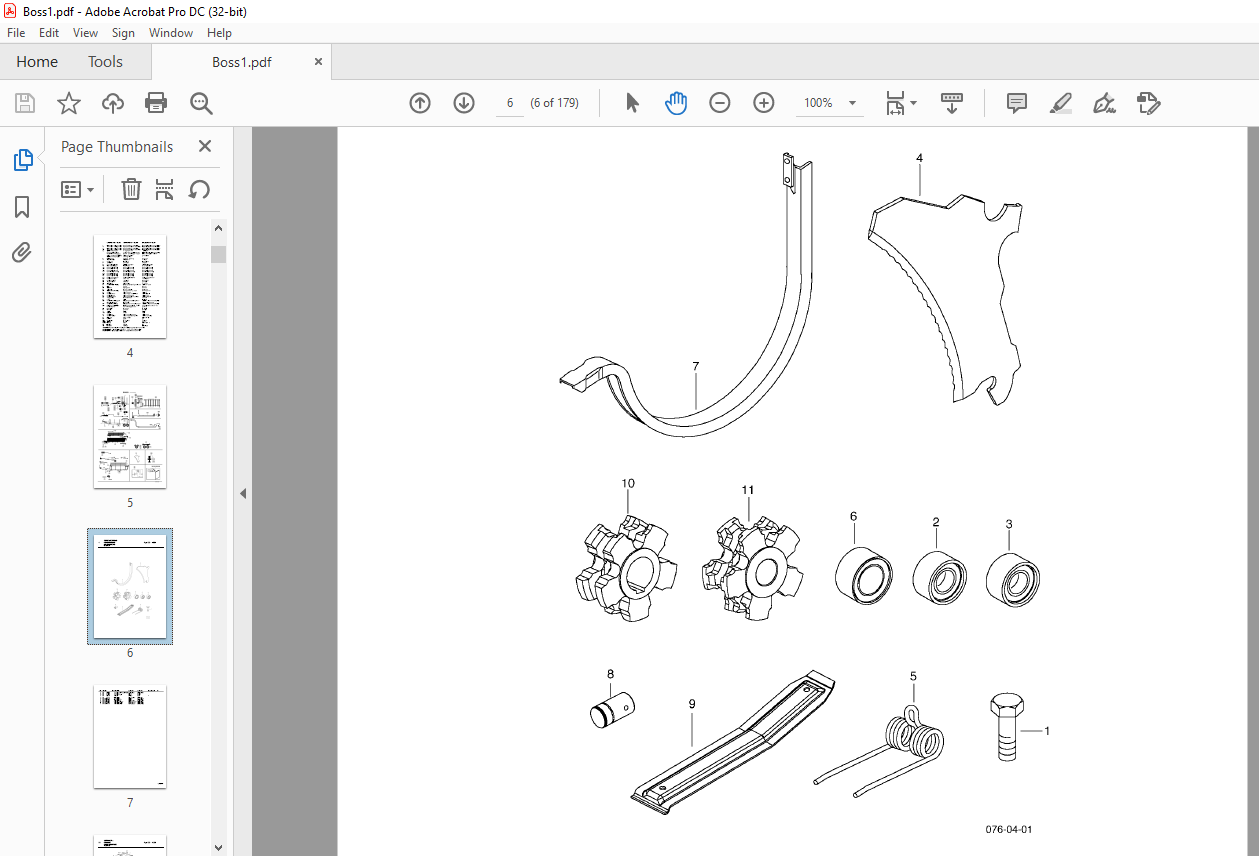Bookmark file with the star icon

[68, 103]
